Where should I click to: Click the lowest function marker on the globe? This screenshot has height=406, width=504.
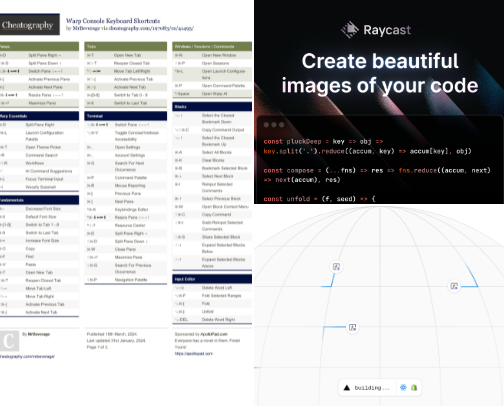[x=352, y=327]
